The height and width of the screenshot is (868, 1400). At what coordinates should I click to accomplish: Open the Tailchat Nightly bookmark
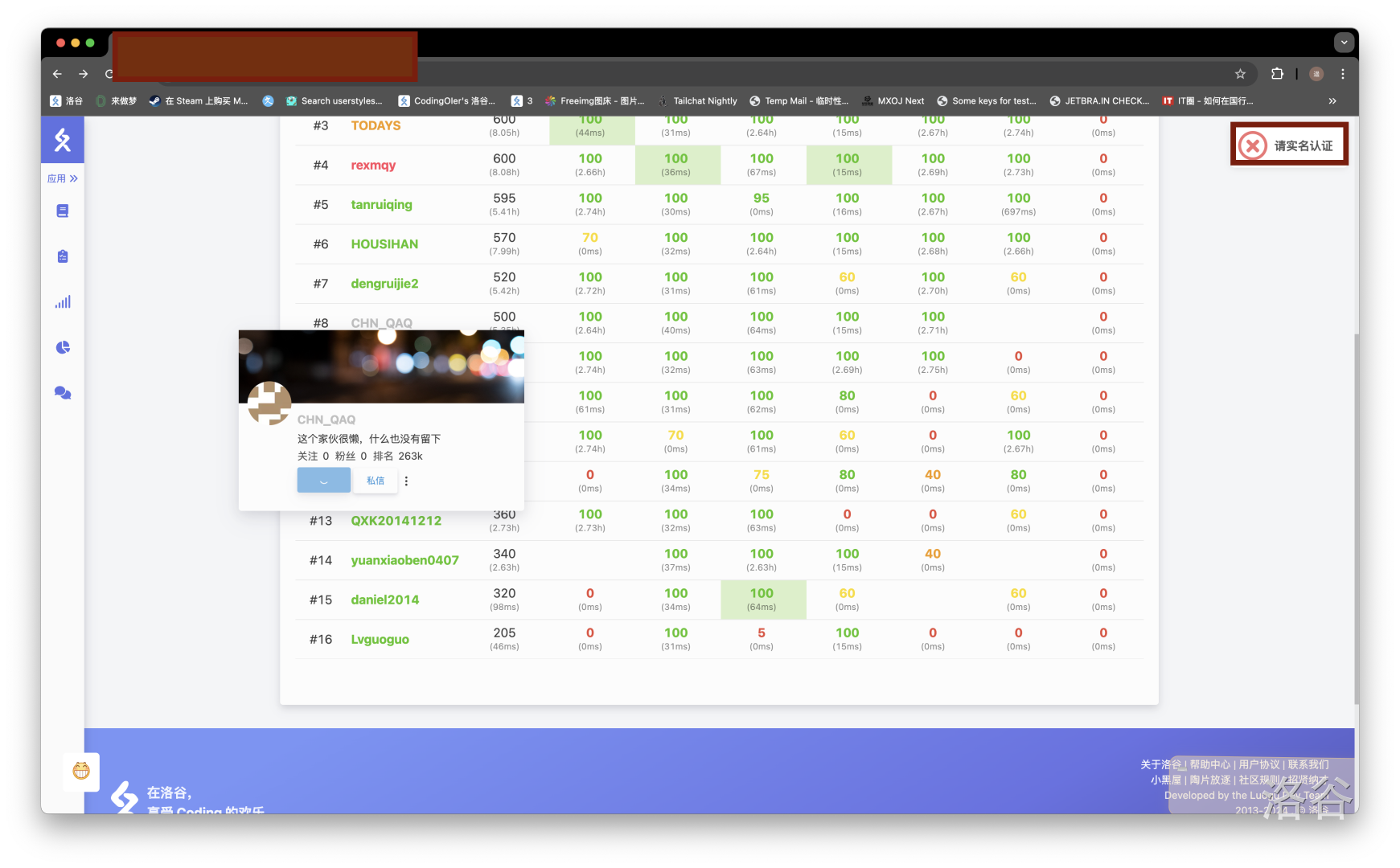(697, 101)
